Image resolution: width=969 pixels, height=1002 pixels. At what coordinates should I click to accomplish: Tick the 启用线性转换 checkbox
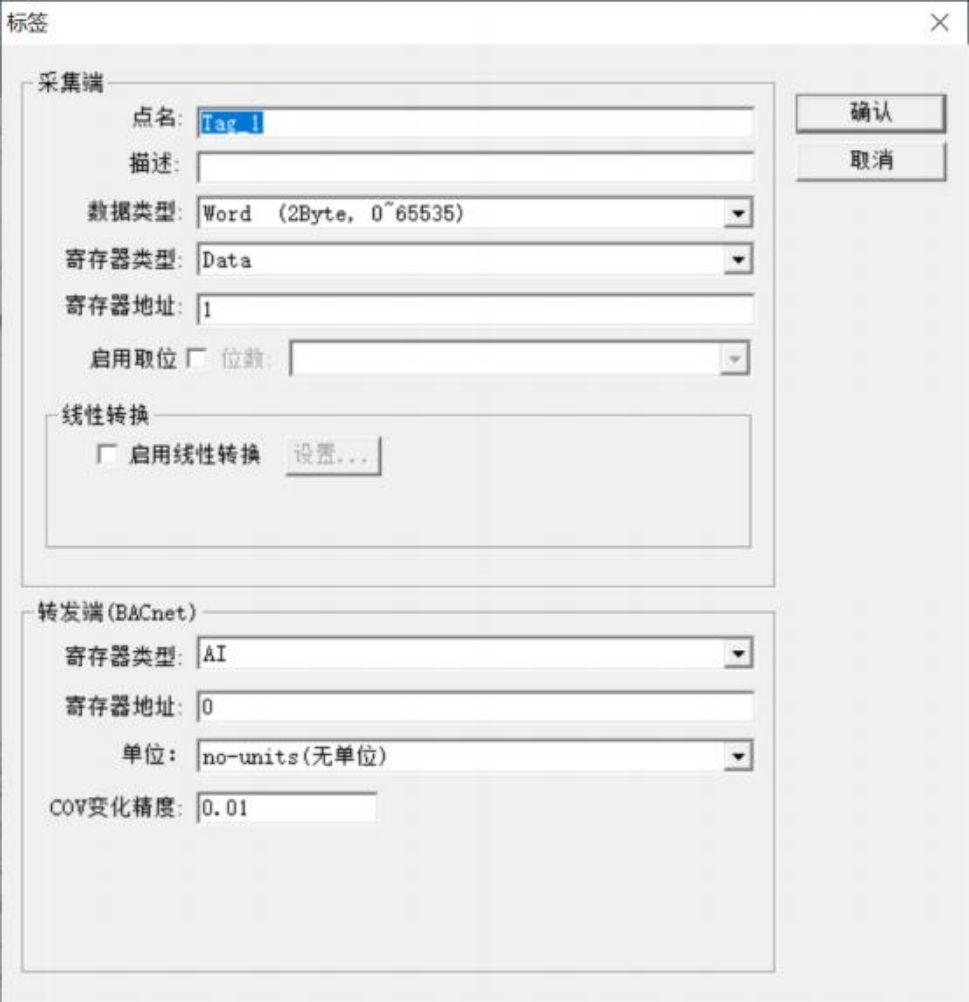coord(107,454)
